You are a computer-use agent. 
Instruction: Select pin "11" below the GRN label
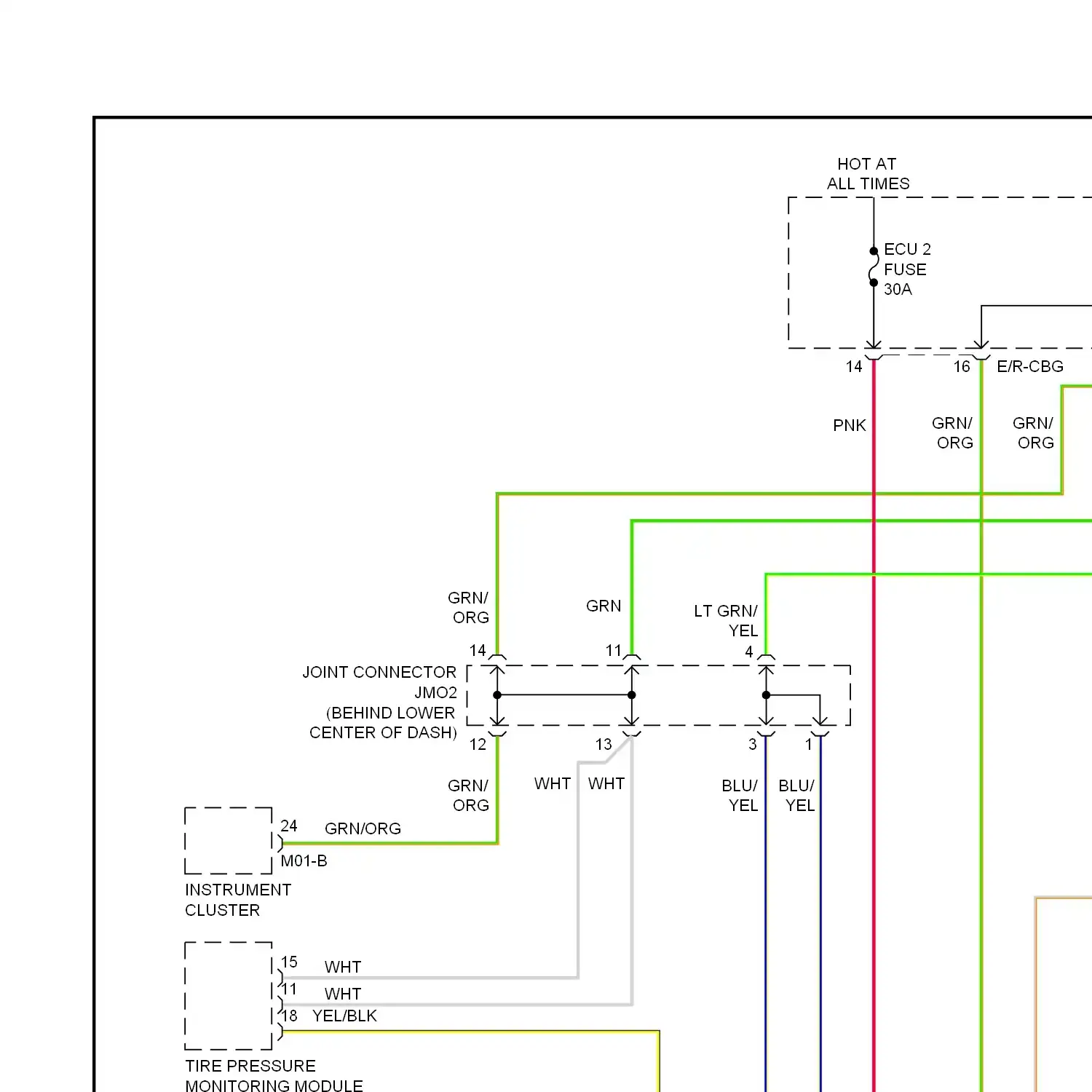[614, 650]
